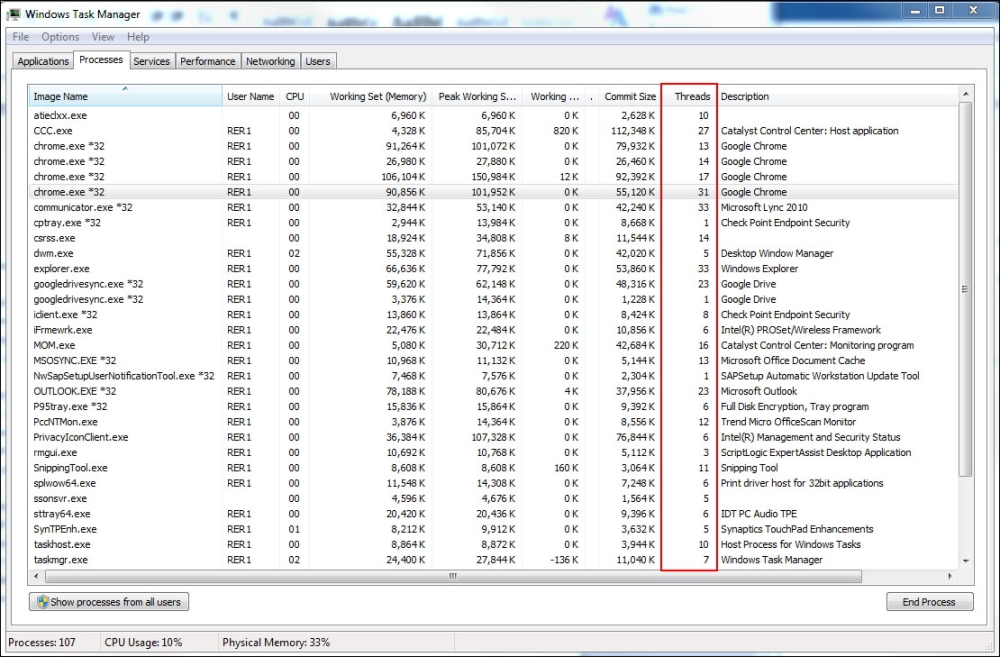The image size is (1000, 657).
Task: Click the Physical Memory: 33% status entry
Action: [x=276, y=642]
